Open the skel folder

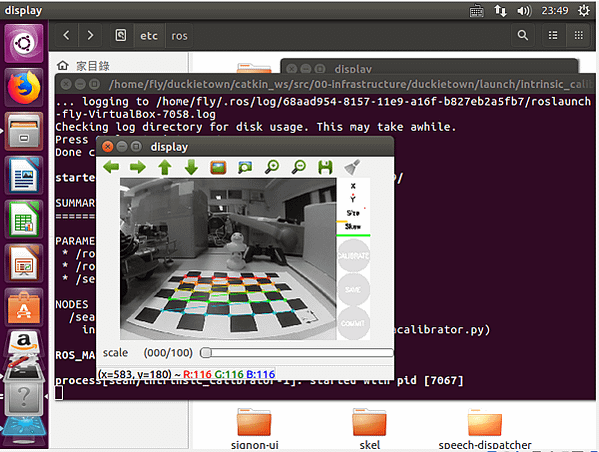tap(369, 429)
